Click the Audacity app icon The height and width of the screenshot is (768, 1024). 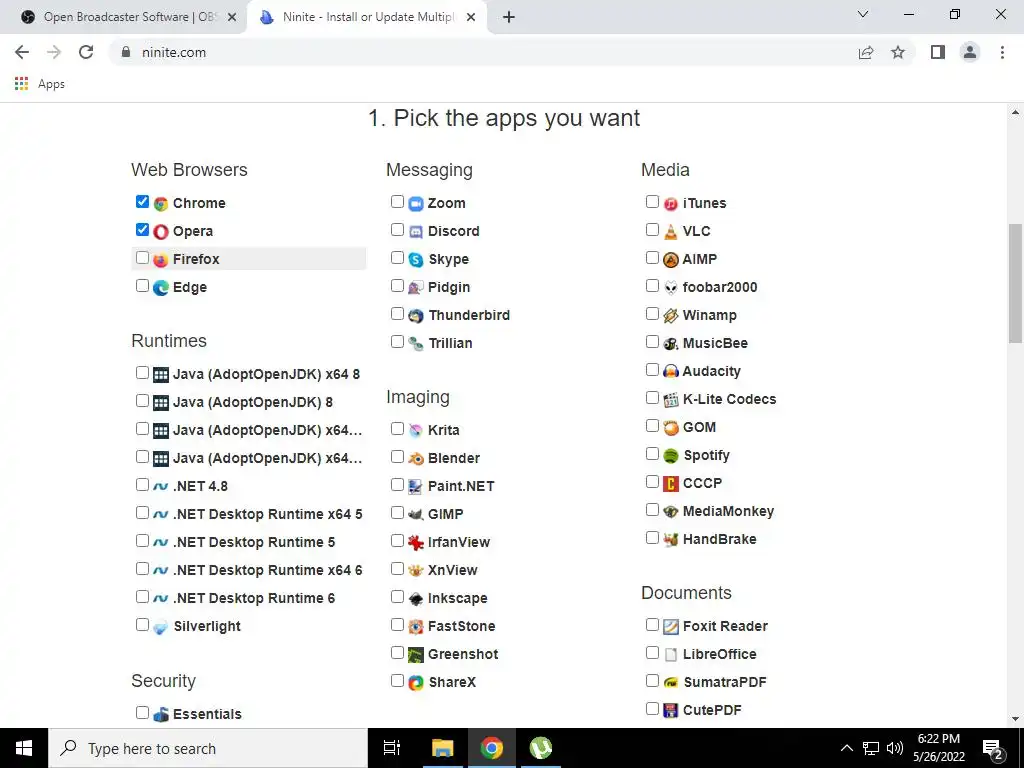tap(671, 372)
